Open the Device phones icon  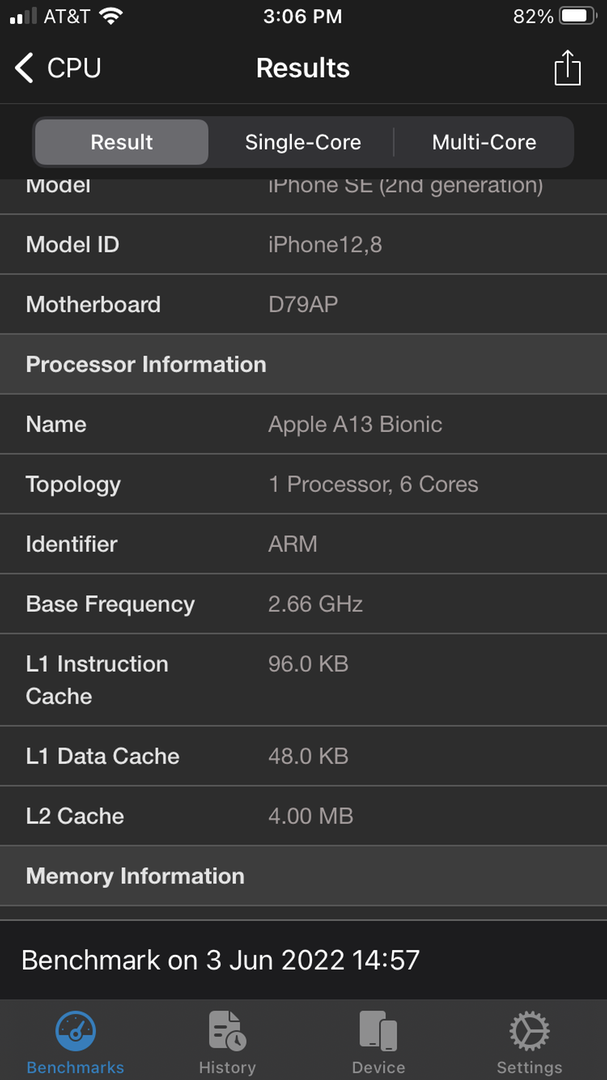coord(378,1030)
